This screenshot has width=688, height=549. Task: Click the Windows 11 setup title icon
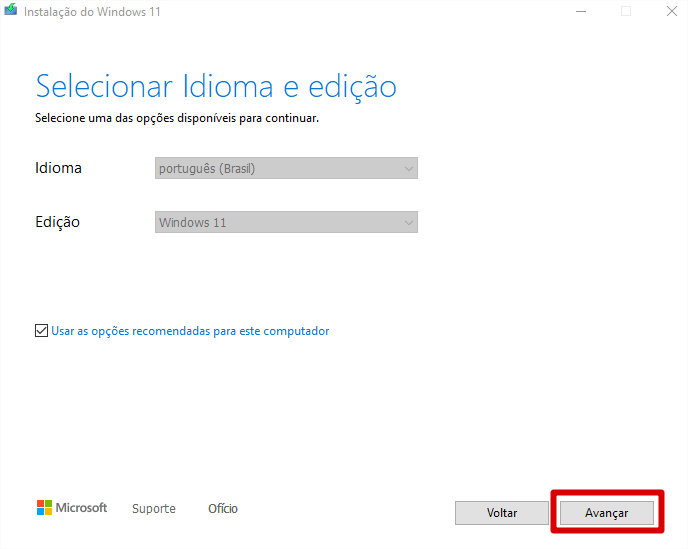pyautogui.click(x=11, y=10)
